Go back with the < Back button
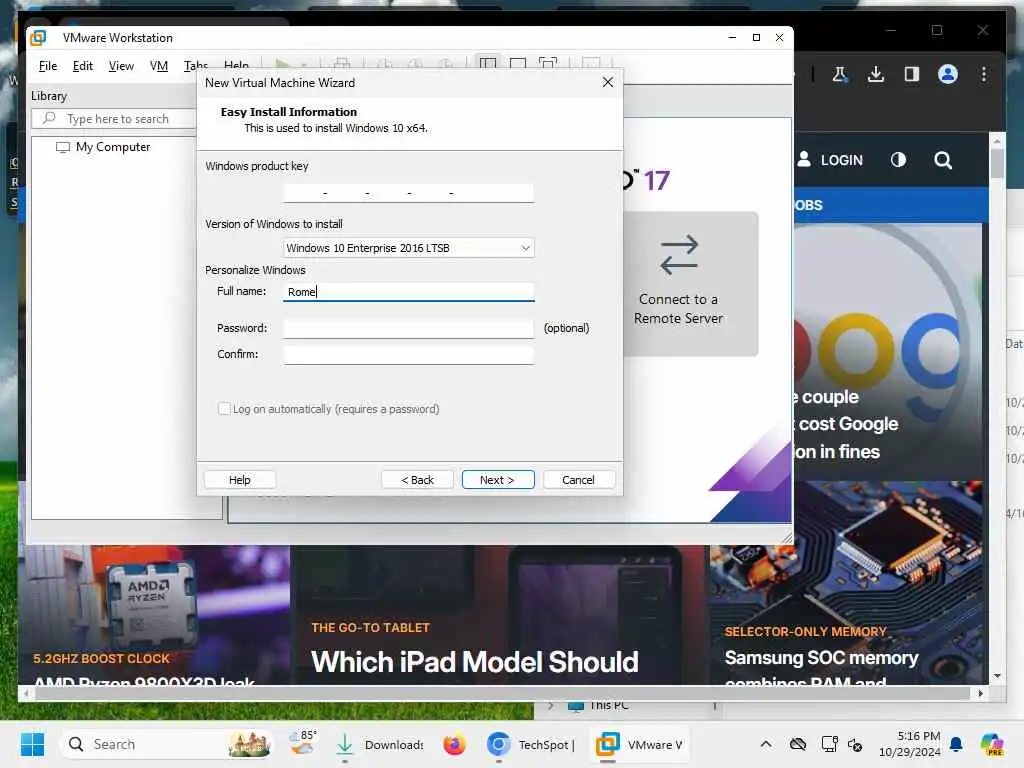1024x768 pixels. click(417, 480)
